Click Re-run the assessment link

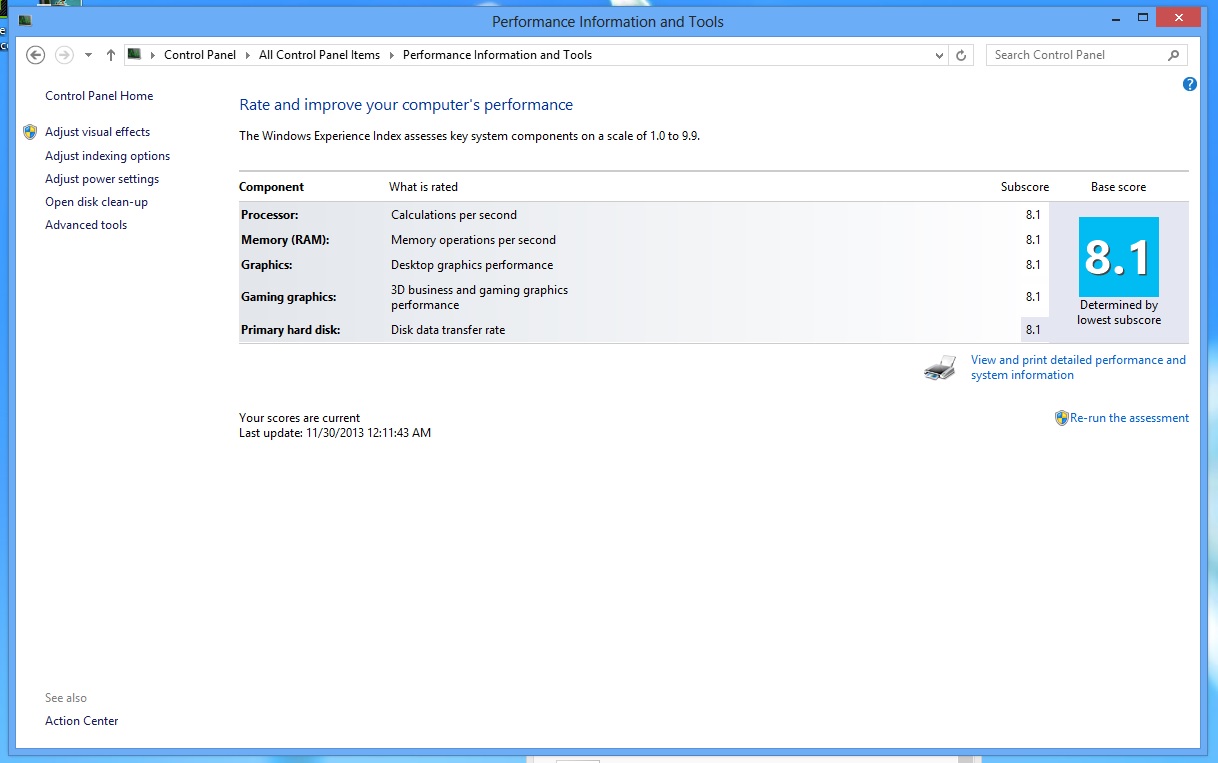[x=1129, y=418]
